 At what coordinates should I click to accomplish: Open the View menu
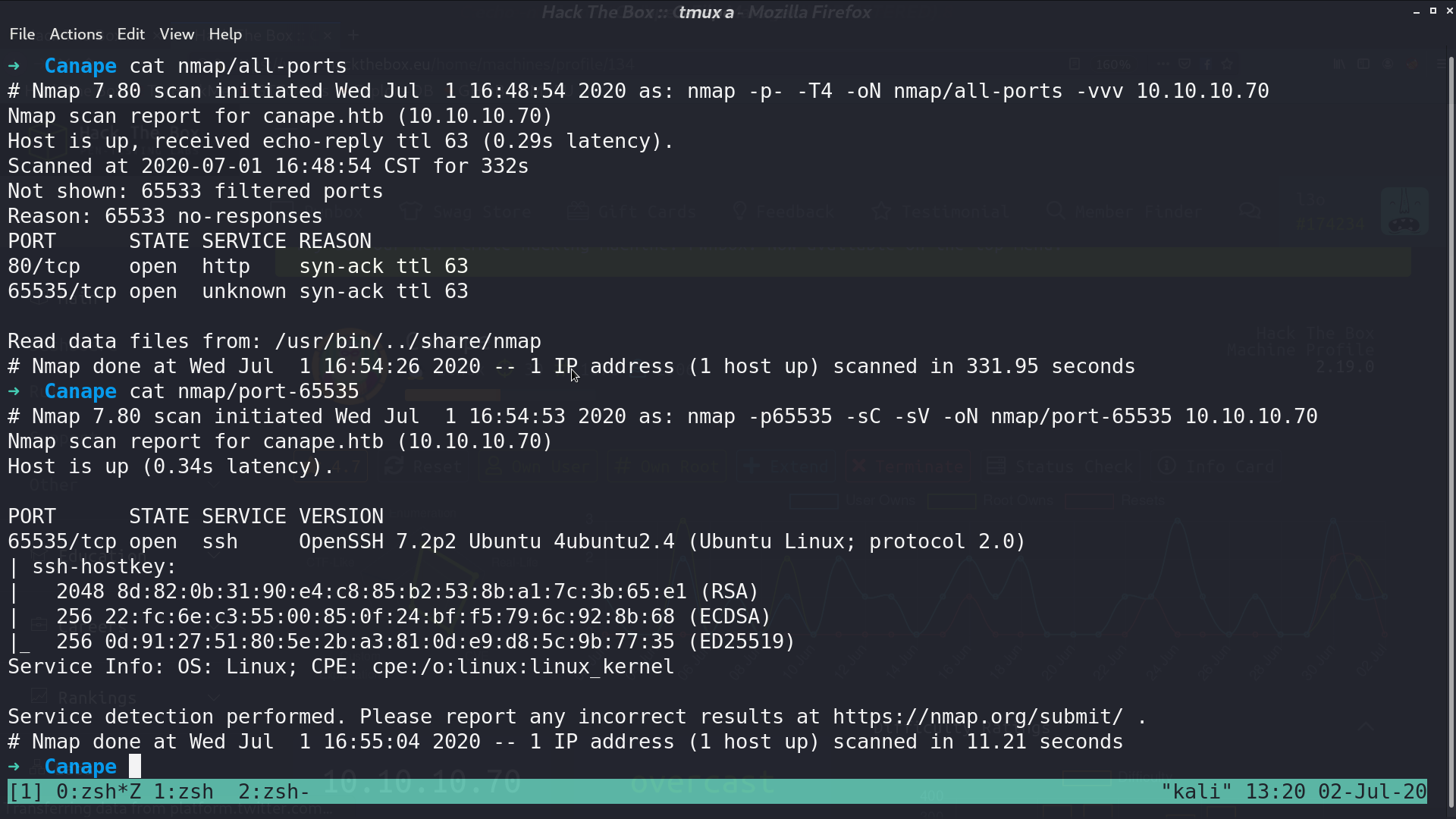177,34
